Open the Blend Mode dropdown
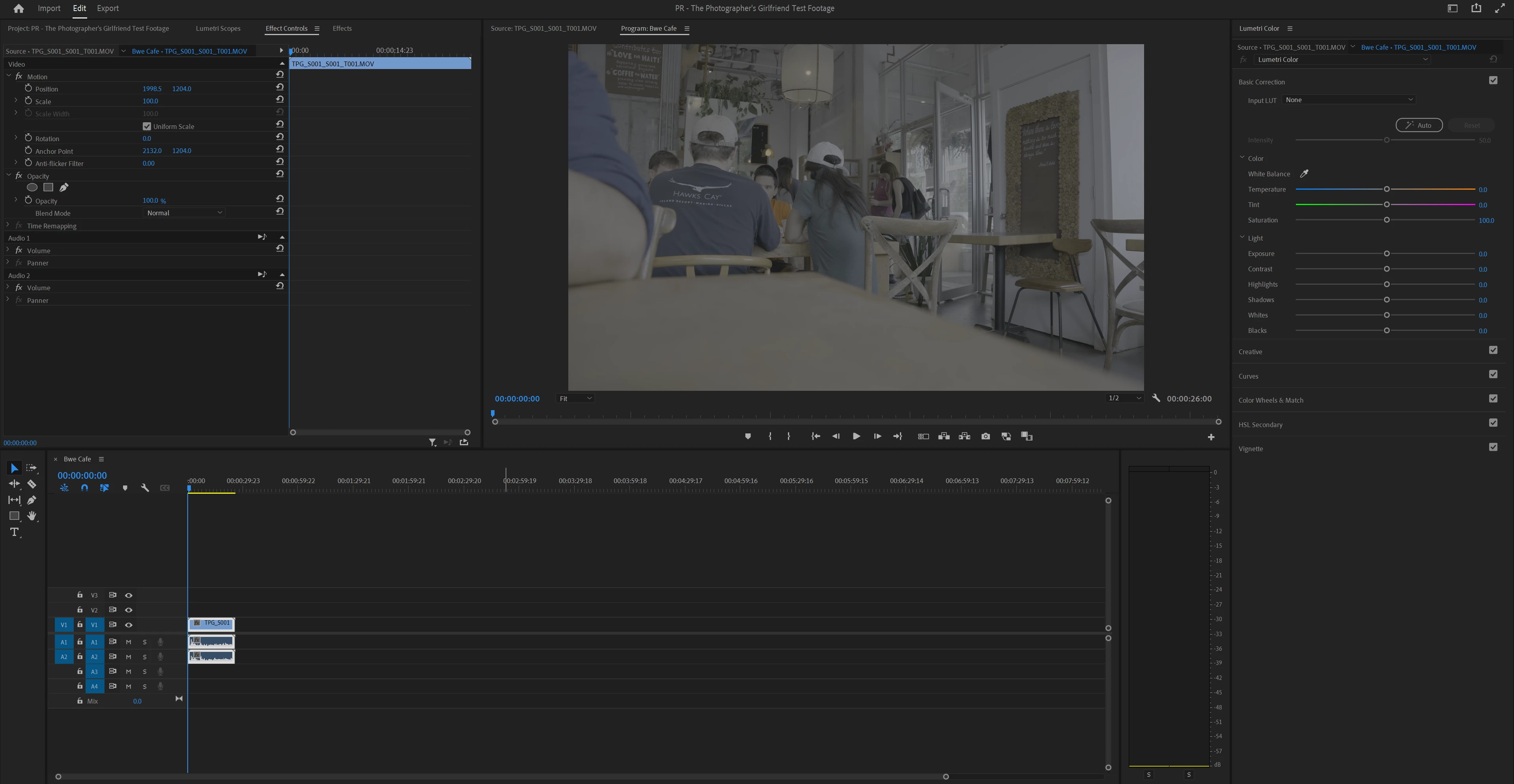Image resolution: width=1514 pixels, height=784 pixels. pos(185,213)
